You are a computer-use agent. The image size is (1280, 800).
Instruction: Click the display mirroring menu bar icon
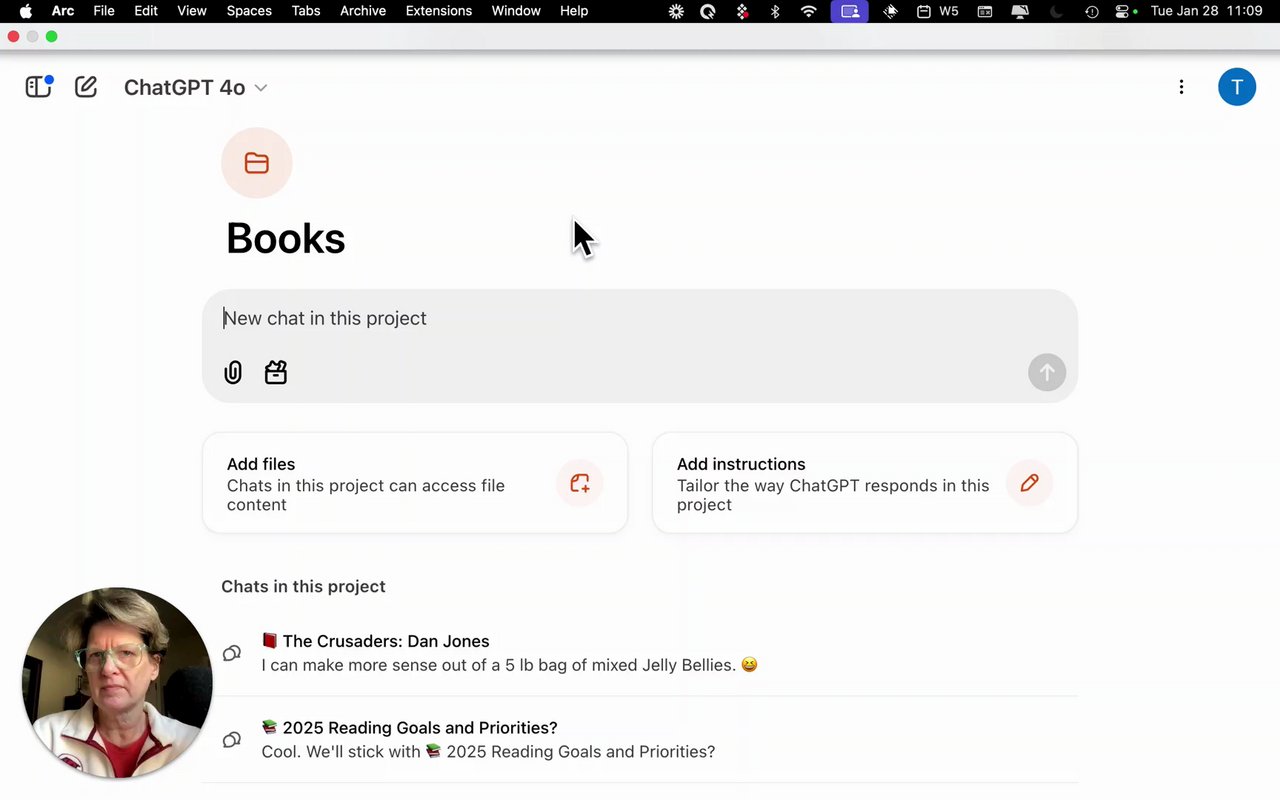pos(1021,11)
